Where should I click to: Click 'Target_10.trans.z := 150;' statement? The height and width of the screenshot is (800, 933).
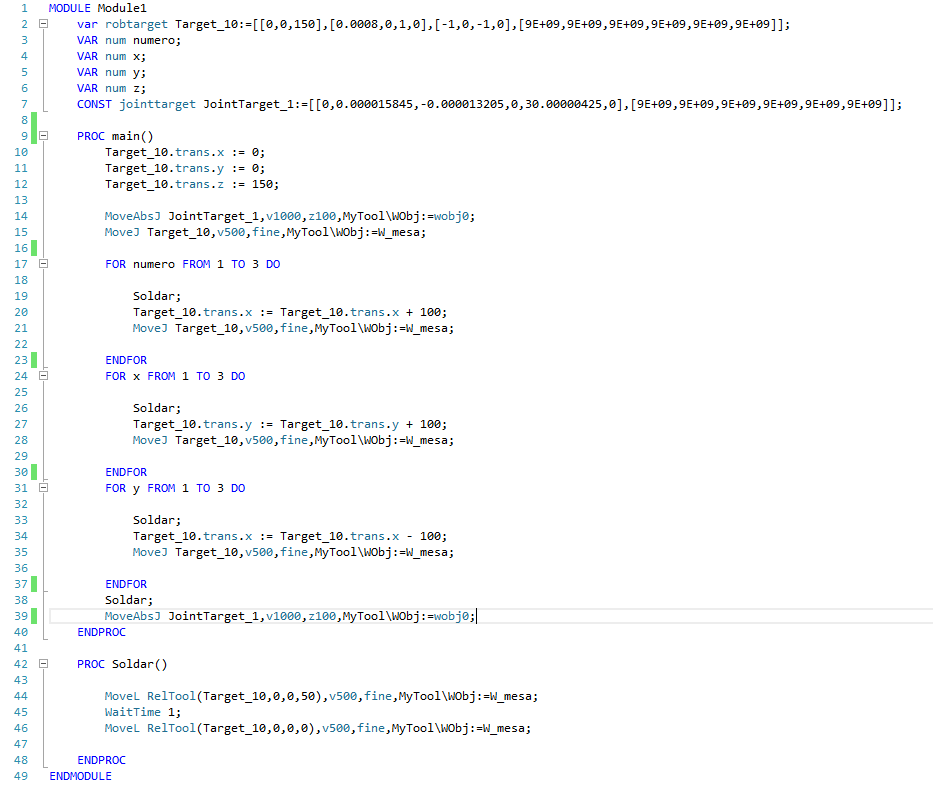pyautogui.click(x=192, y=185)
